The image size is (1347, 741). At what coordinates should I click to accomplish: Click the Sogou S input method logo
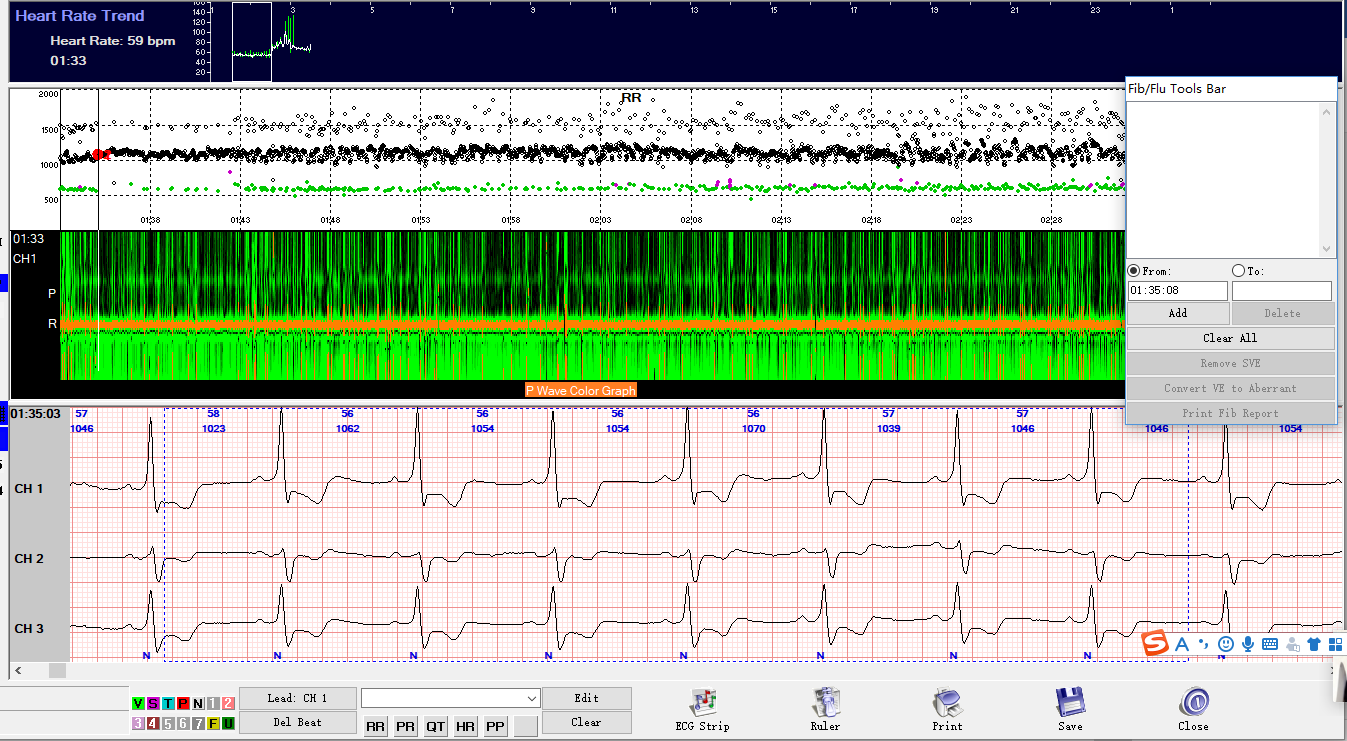[1156, 644]
